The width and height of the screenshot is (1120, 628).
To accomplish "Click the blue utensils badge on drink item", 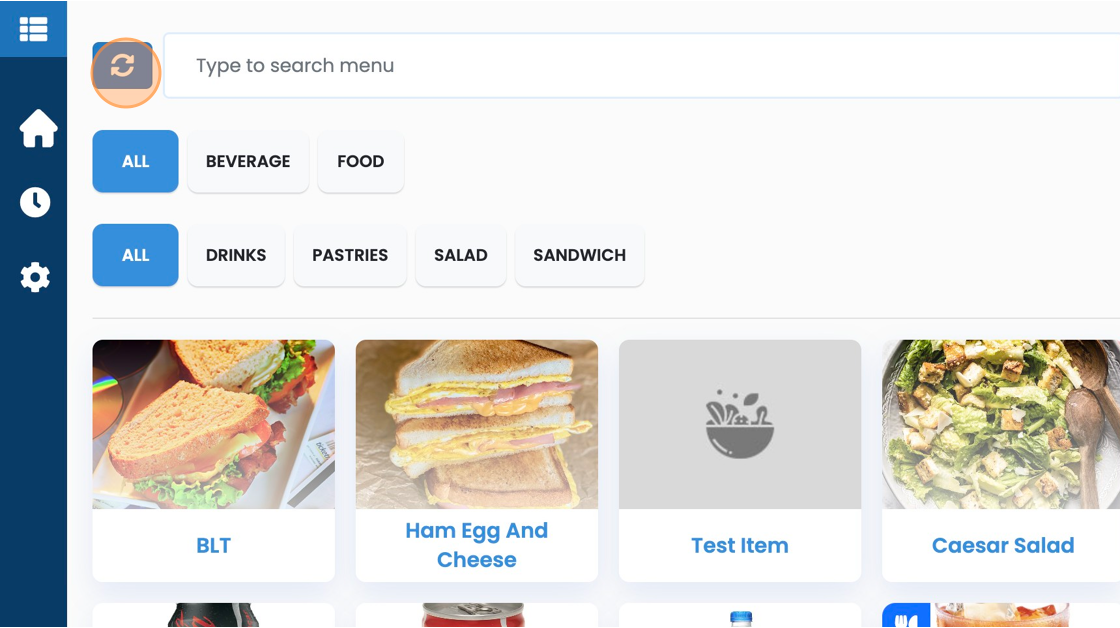I will (906, 616).
